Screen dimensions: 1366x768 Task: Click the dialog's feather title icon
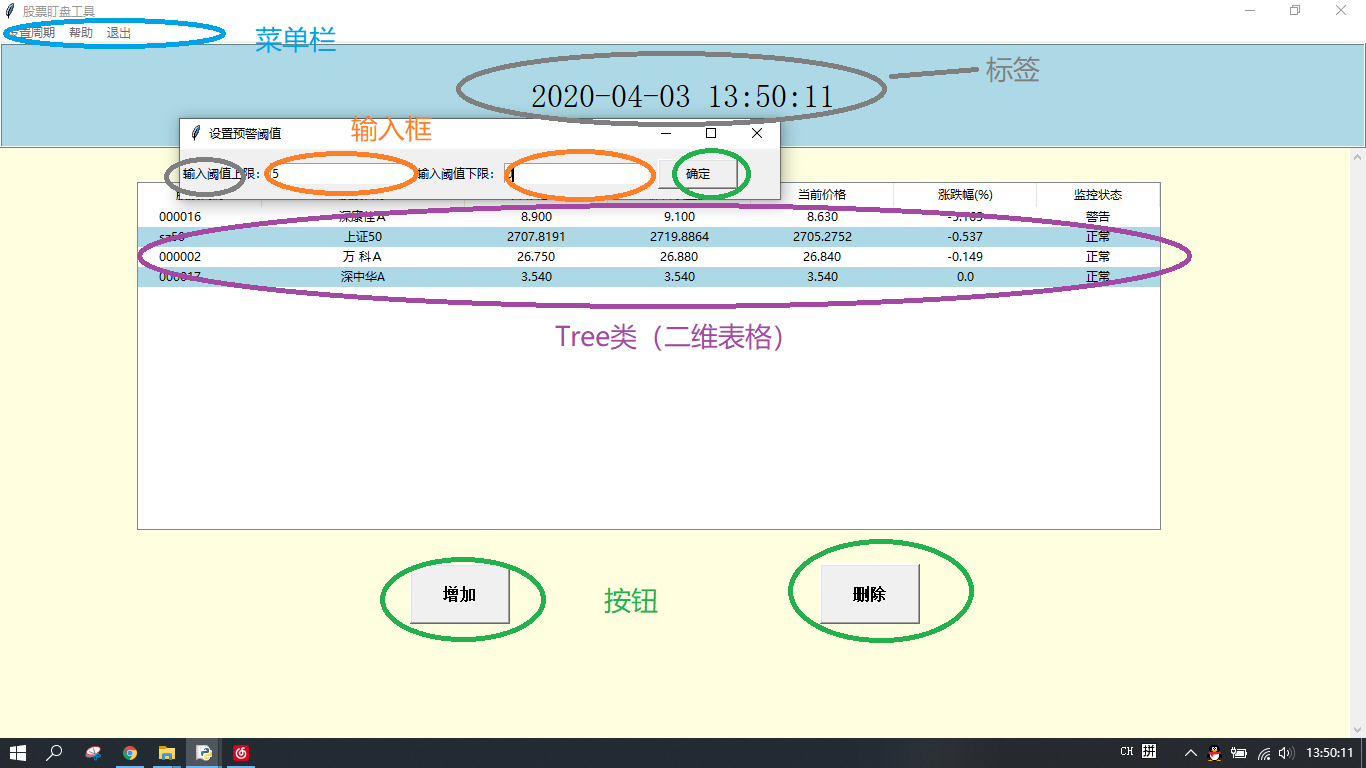196,133
